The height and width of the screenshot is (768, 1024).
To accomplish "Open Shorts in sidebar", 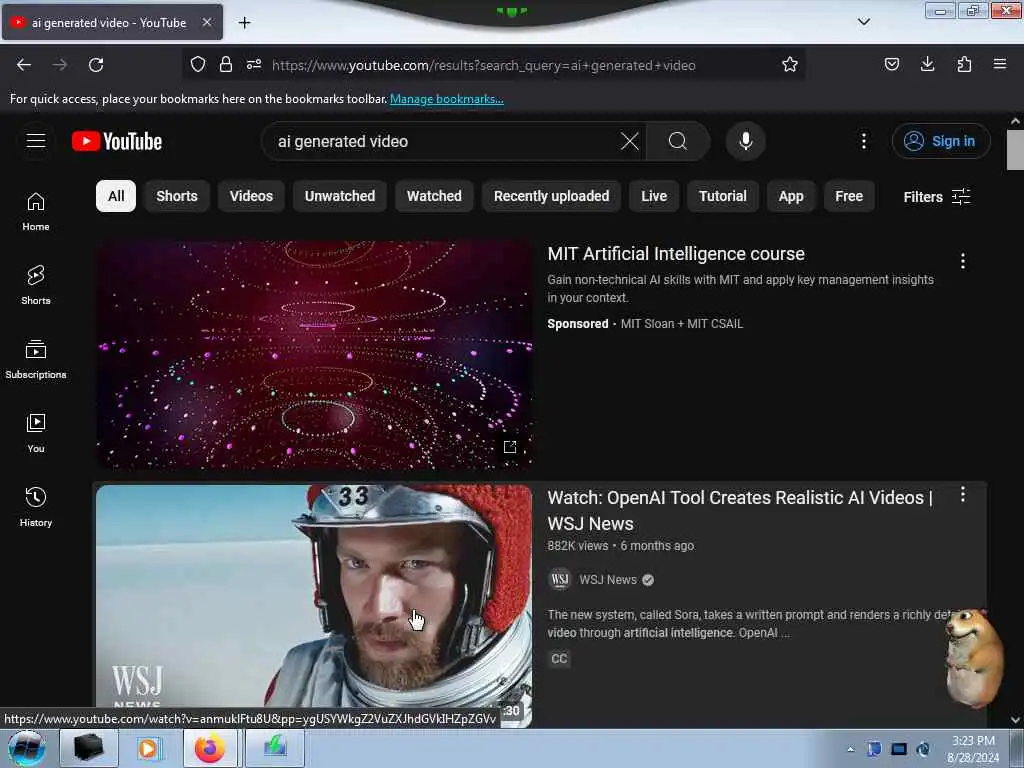I will click(x=36, y=285).
